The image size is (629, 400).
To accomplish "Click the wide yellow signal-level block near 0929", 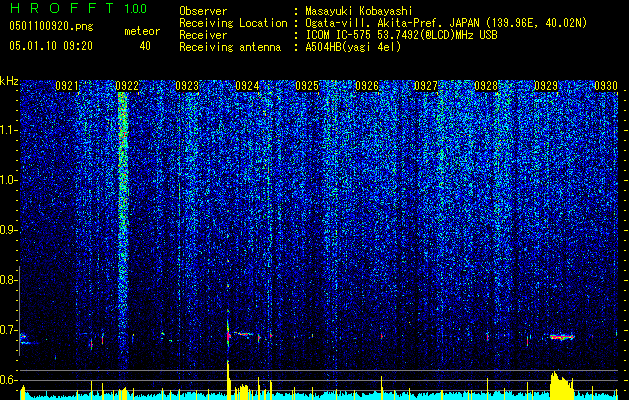I will click(x=562, y=385).
